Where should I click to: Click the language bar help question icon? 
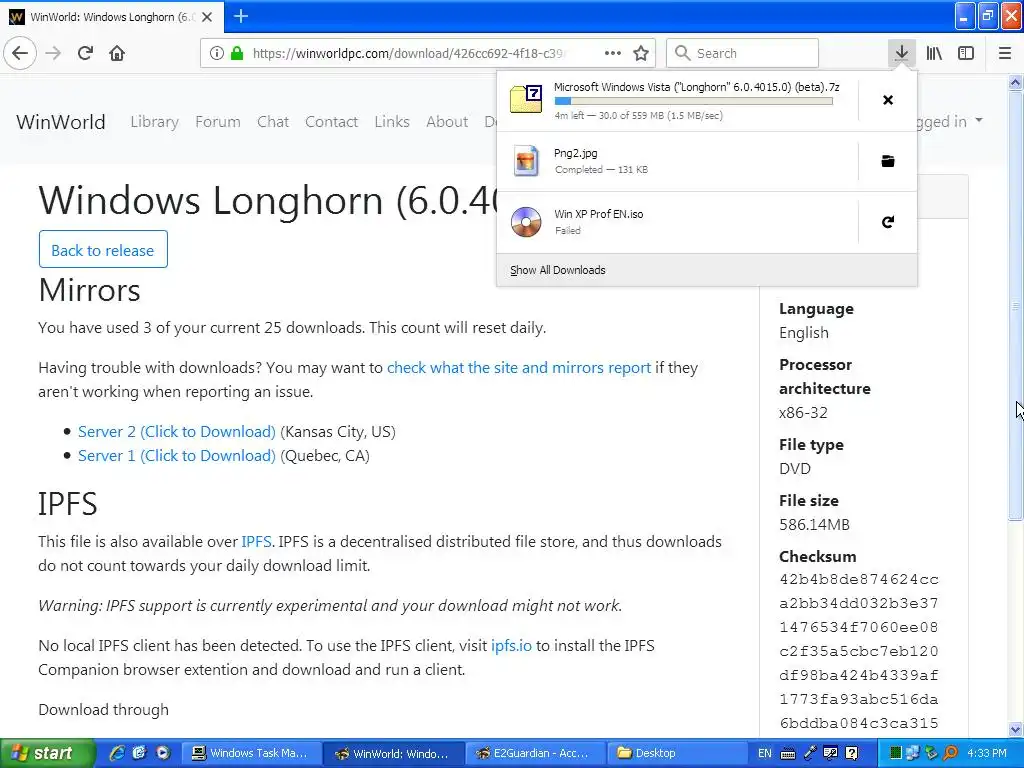tap(852, 753)
